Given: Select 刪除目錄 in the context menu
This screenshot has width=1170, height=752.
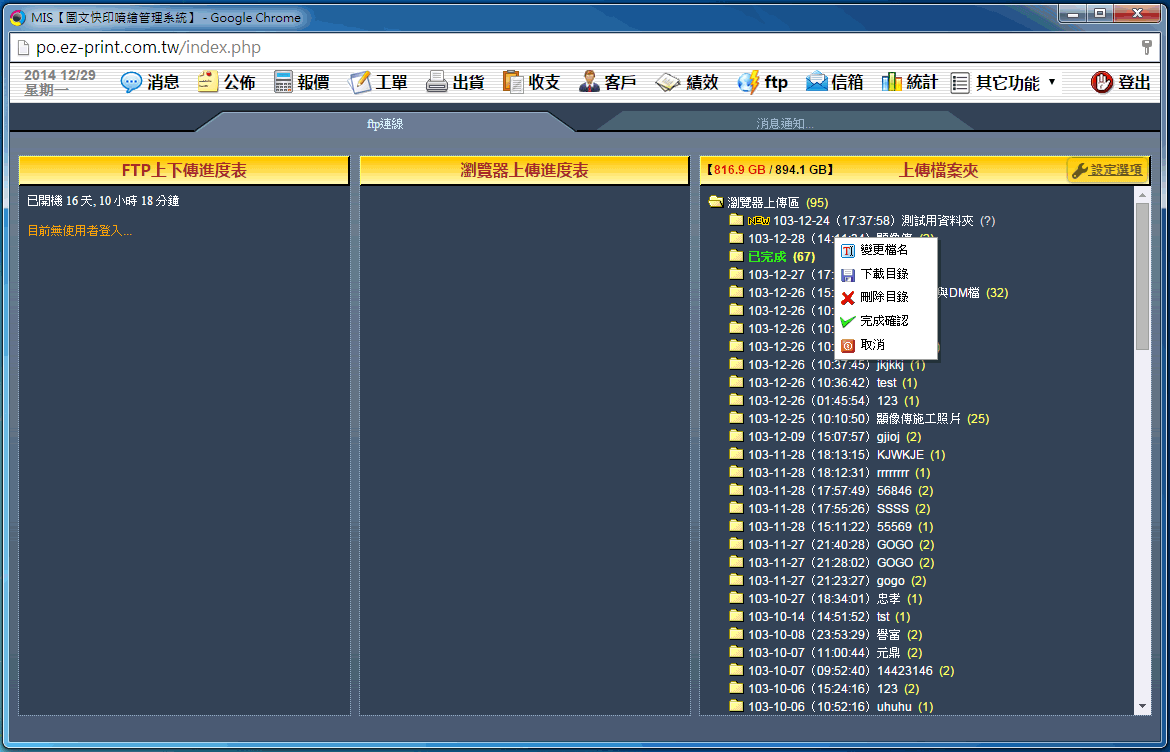Looking at the screenshot, I should pyautogui.click(x=884, y=297).
